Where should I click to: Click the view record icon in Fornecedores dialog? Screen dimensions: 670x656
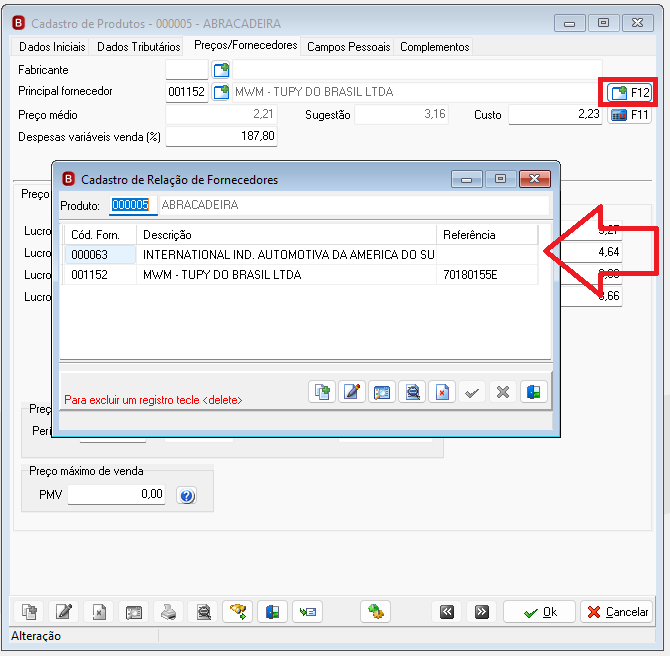[382, 391]
